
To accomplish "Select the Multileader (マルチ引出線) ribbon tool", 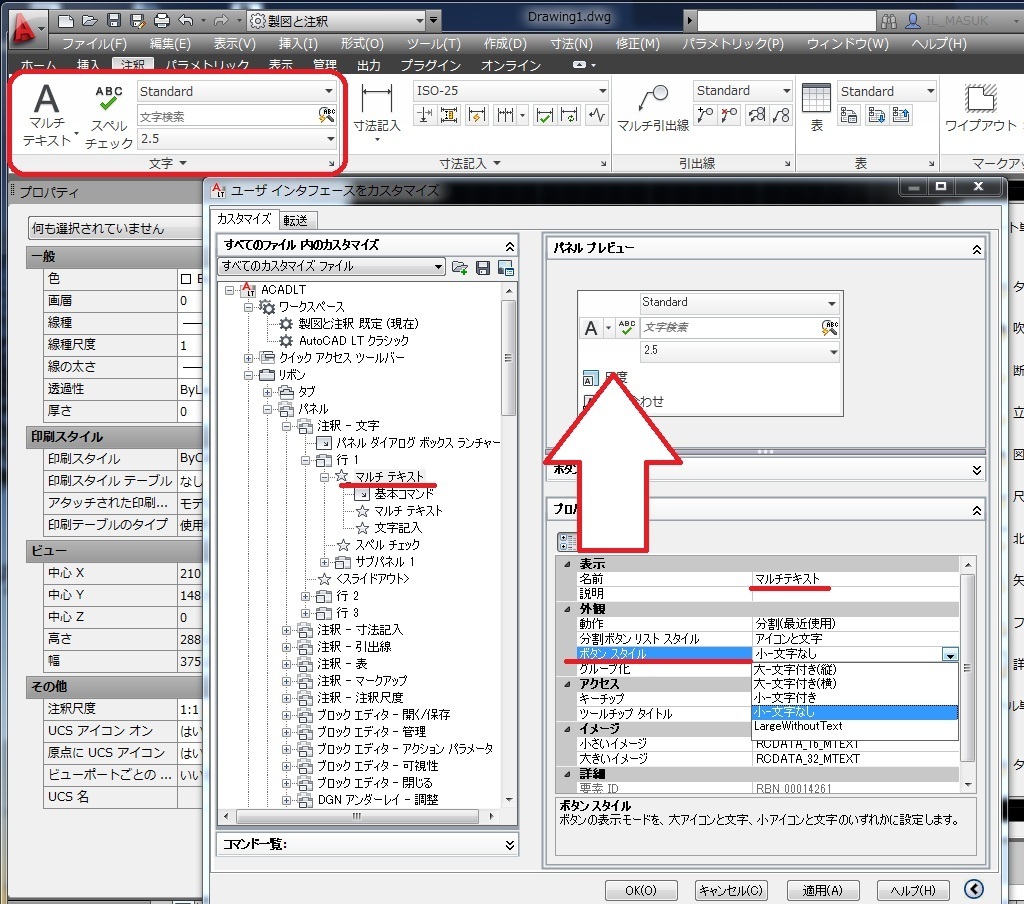I will (653, 109).
